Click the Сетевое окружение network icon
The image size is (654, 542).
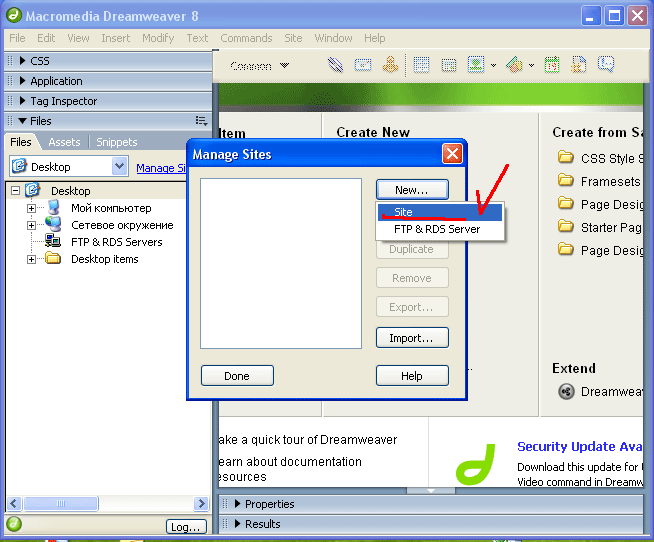pos(53,224)
